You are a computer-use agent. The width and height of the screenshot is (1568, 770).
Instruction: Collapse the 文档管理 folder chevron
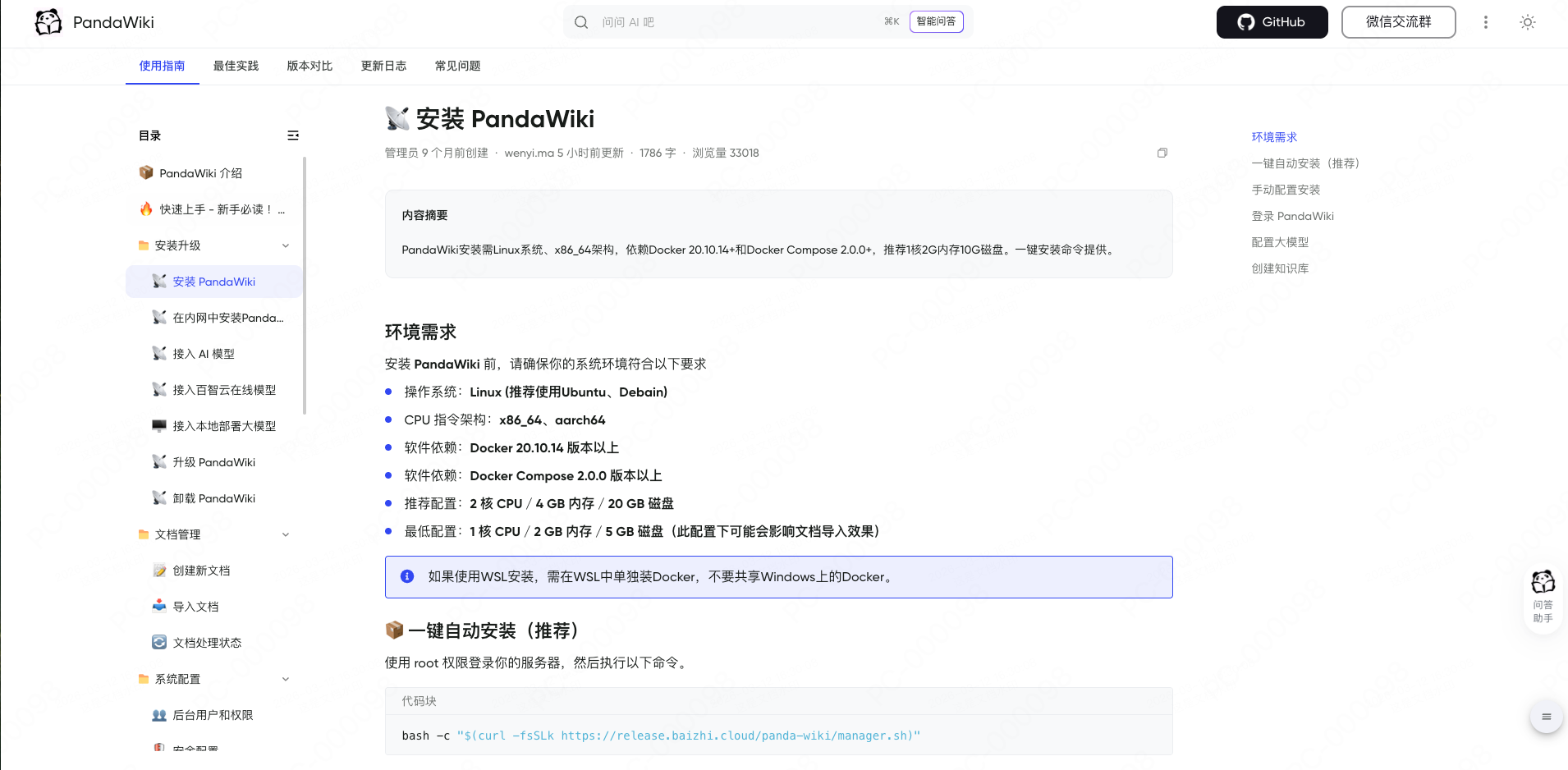(x=286, y=534)
